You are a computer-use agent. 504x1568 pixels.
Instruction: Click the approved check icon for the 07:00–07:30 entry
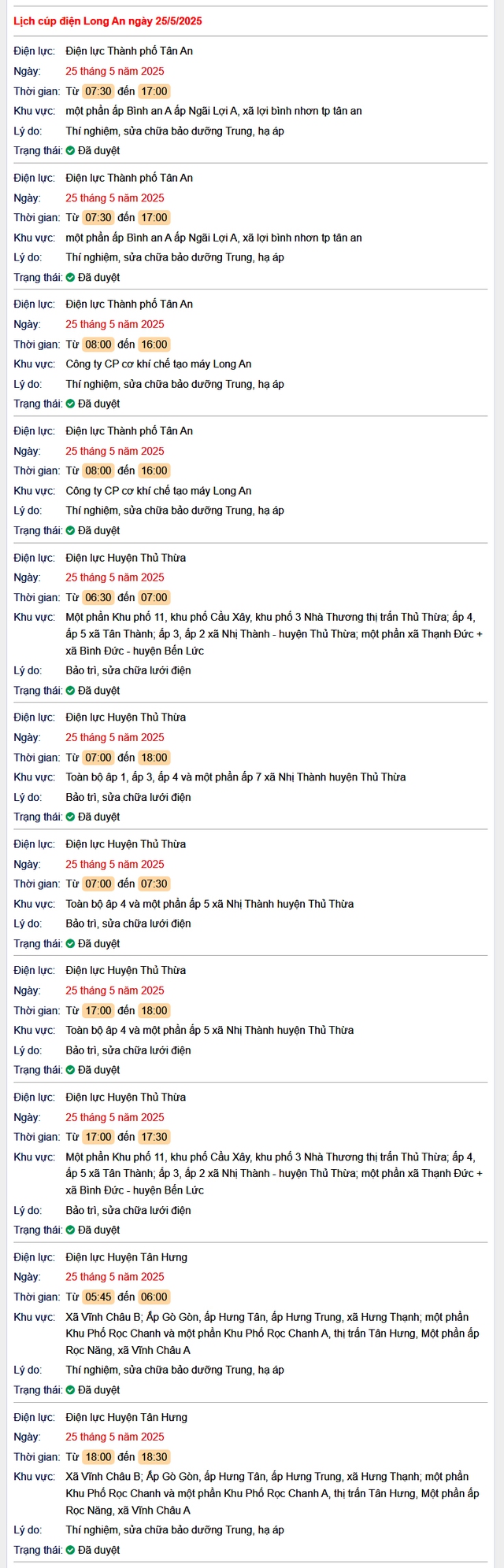(x=70, y=944)
